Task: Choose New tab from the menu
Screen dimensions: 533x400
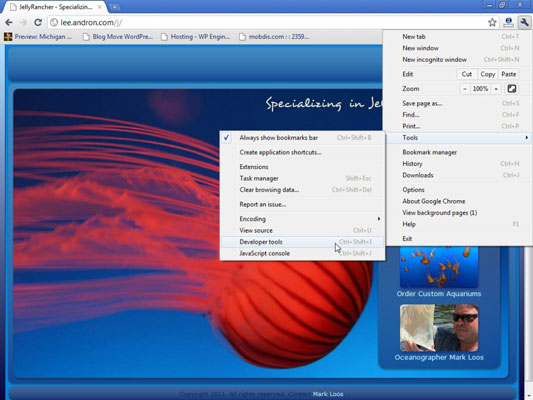Action: 459,37
